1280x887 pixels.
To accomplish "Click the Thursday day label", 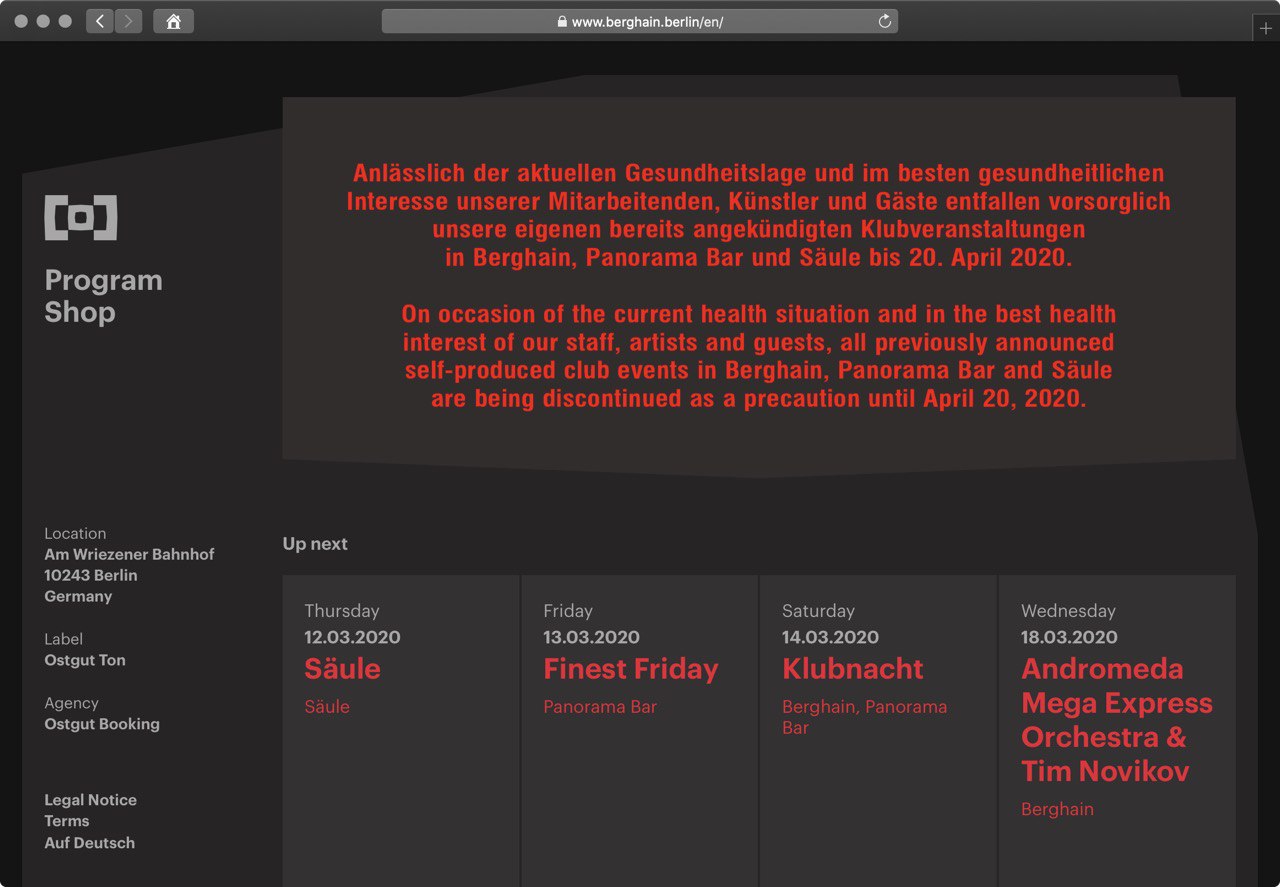I will click(x=342, y=611).
